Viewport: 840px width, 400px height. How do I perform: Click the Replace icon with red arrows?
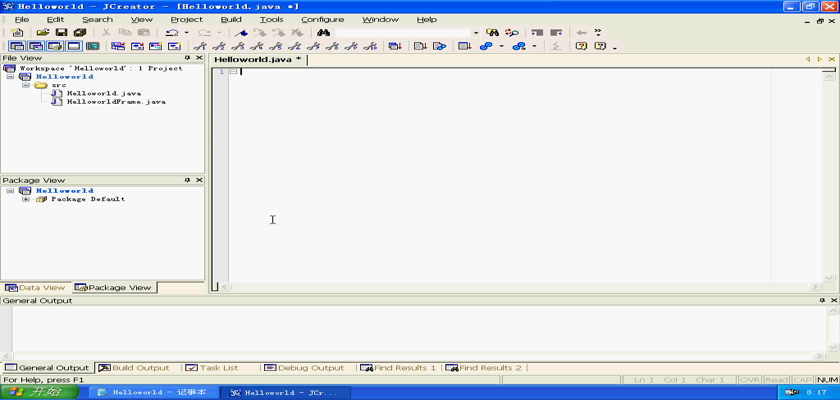point(512,33)
